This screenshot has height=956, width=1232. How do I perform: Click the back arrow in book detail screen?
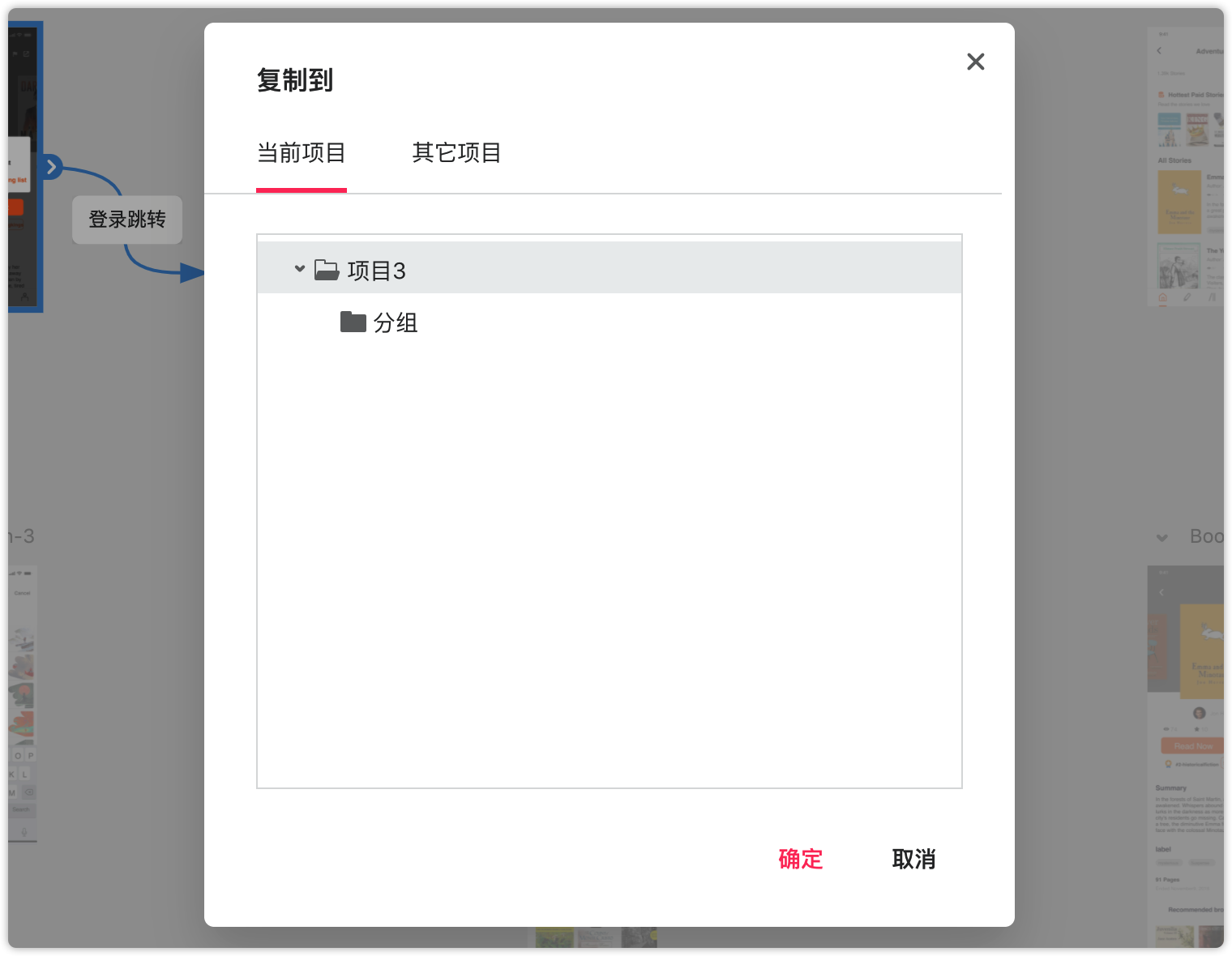coord(1161,592)
